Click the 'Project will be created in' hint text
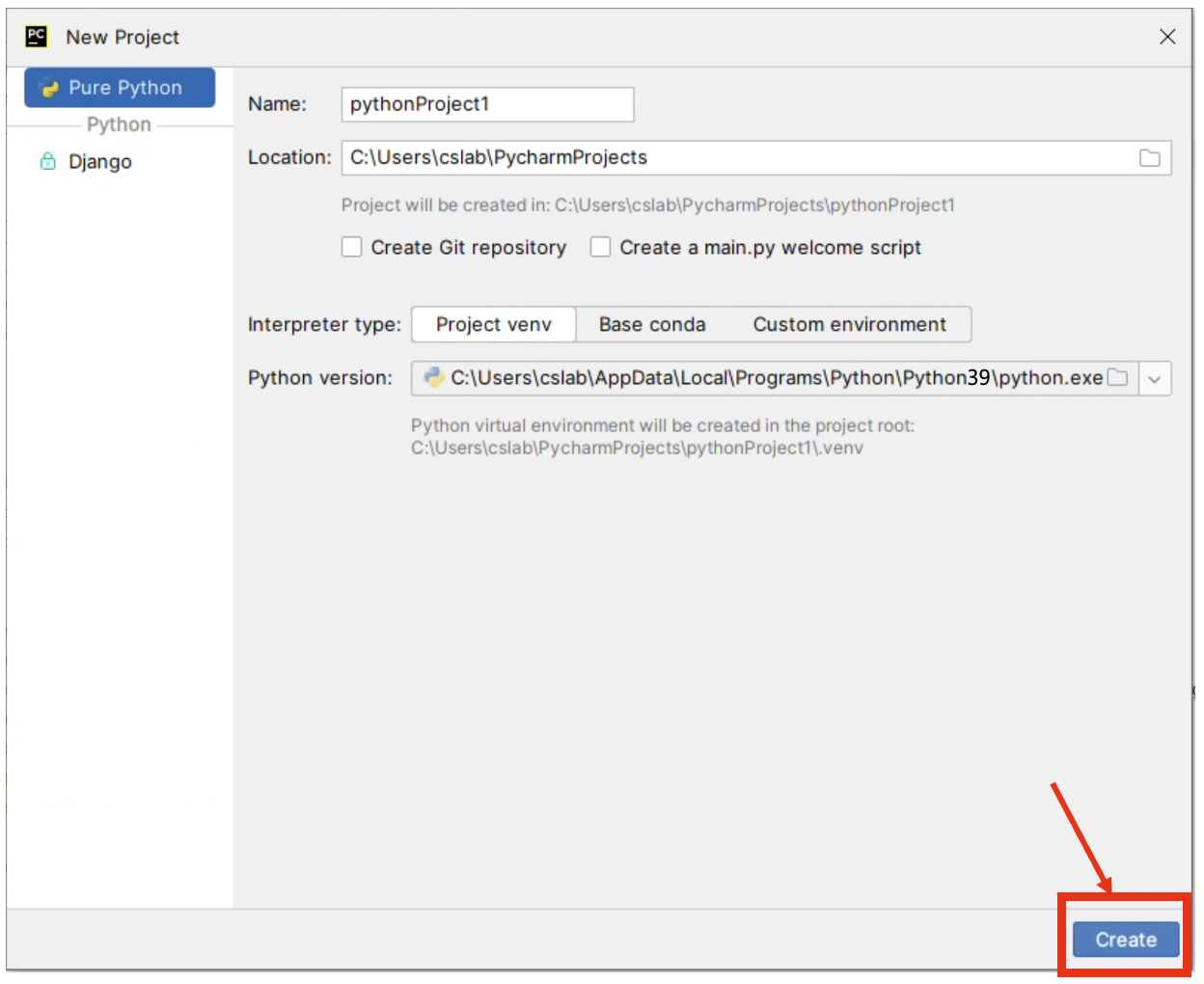1204x984 pixels. coord(647,205)
